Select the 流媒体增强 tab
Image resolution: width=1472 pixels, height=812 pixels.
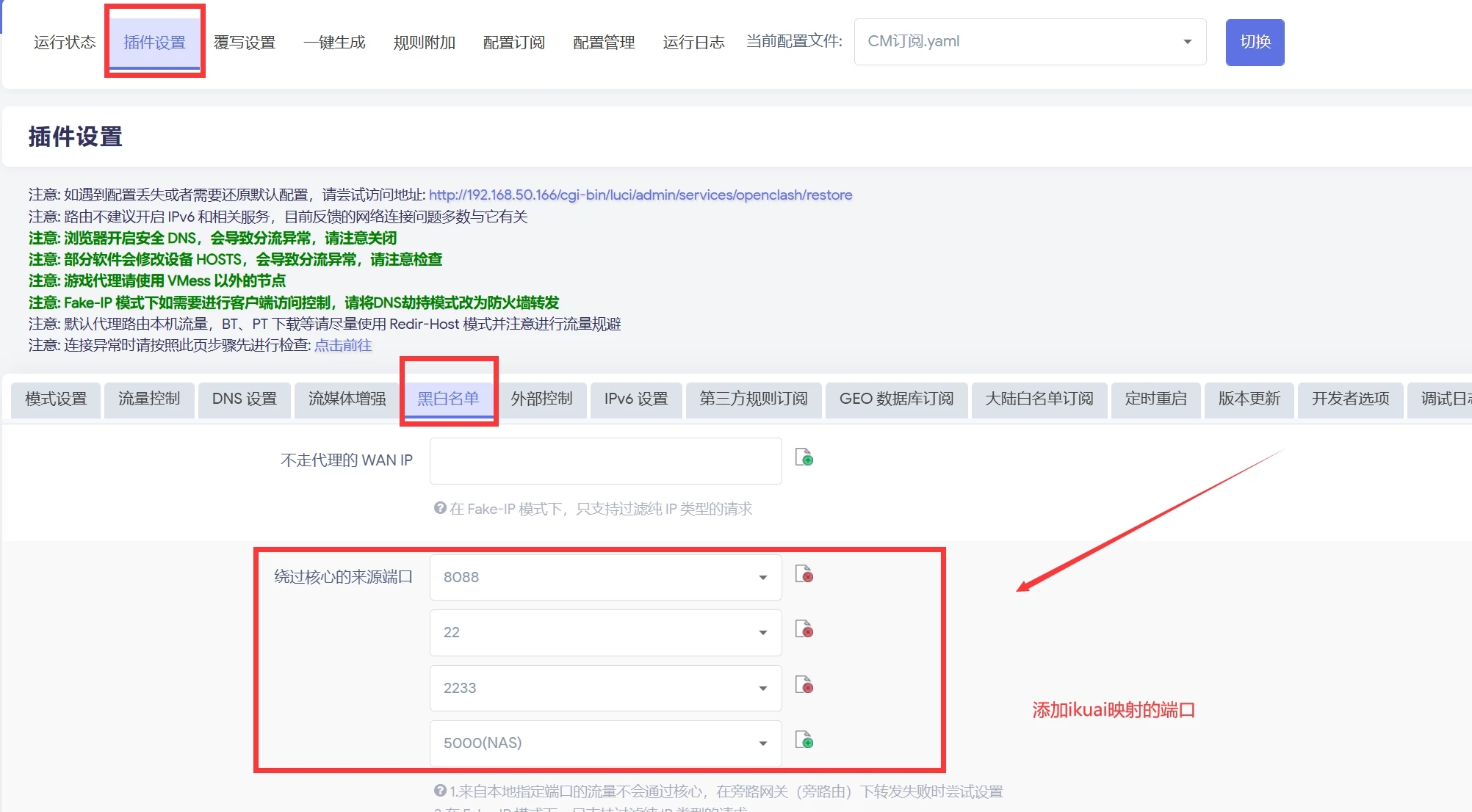pos(347,399)
